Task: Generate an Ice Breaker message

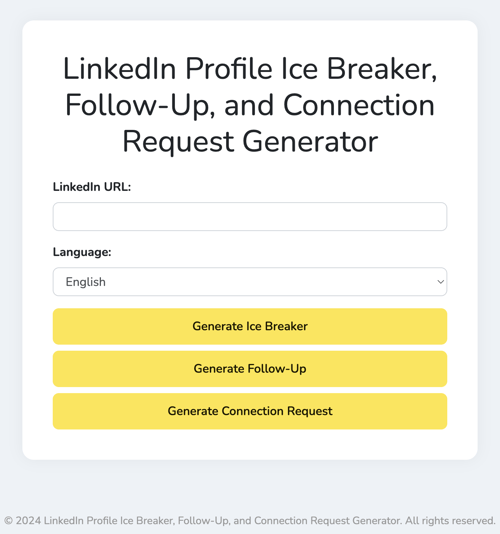Action: [250, 326]
